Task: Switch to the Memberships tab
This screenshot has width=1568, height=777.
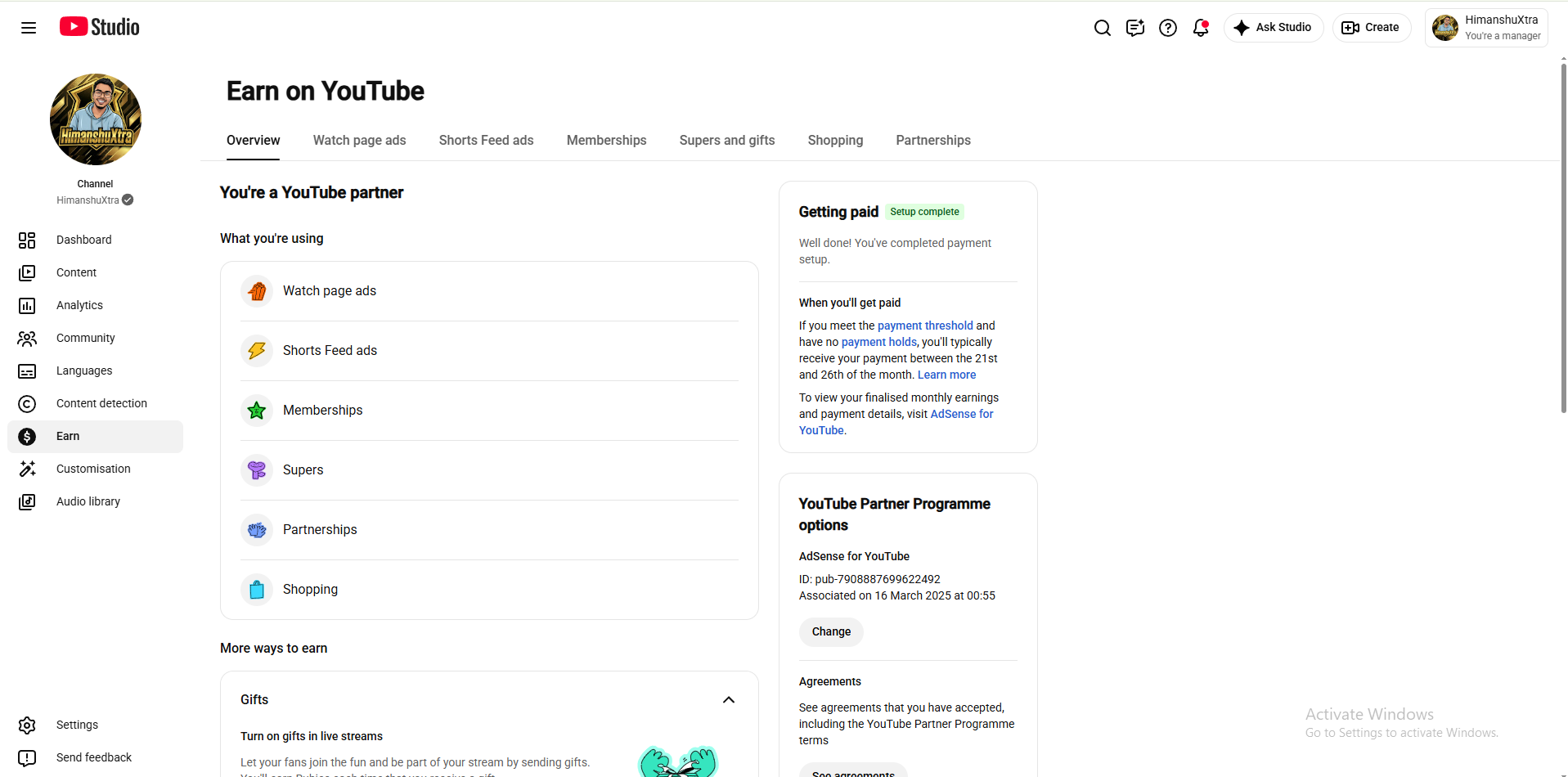Action: [x=607, y=141]
